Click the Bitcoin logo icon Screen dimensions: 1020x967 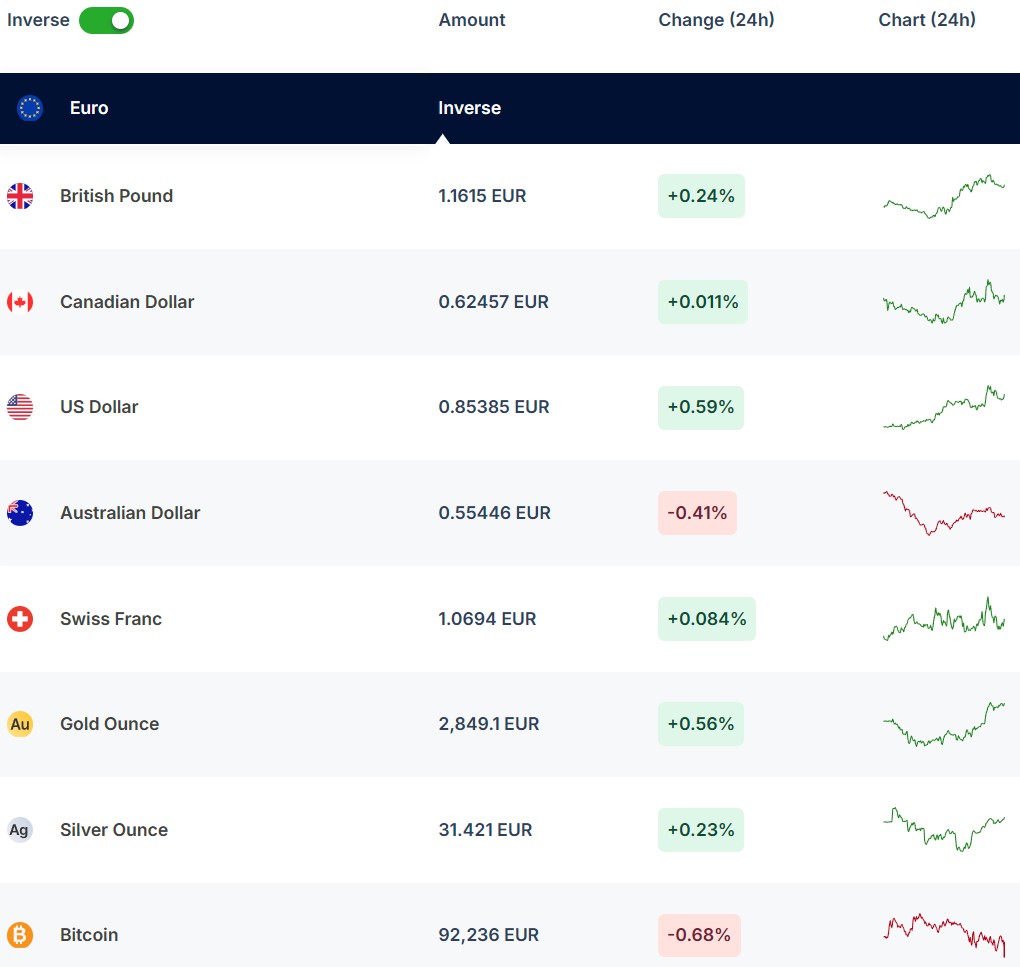(x=20, y=935)
